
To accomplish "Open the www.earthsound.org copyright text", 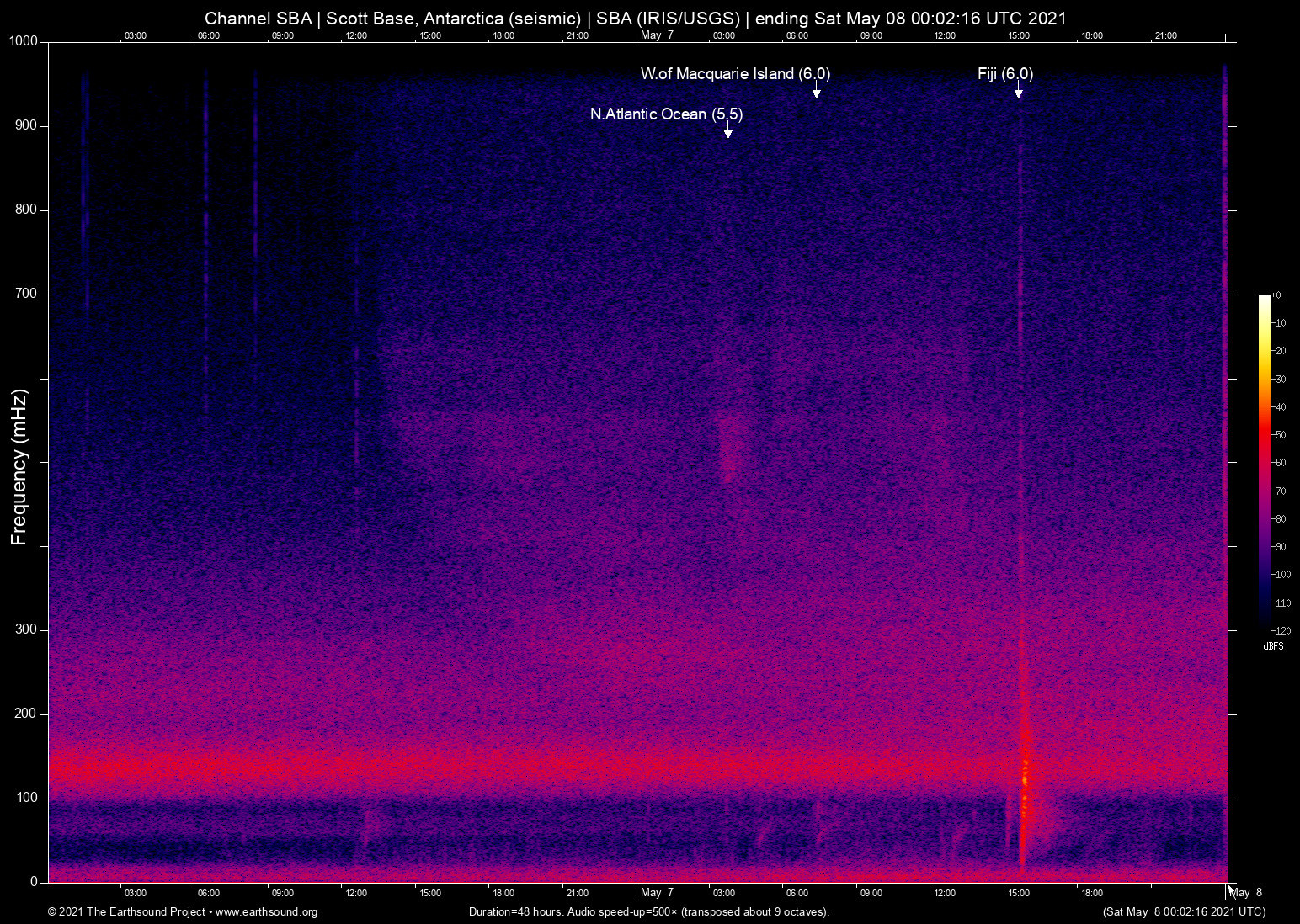I will 183,912.
